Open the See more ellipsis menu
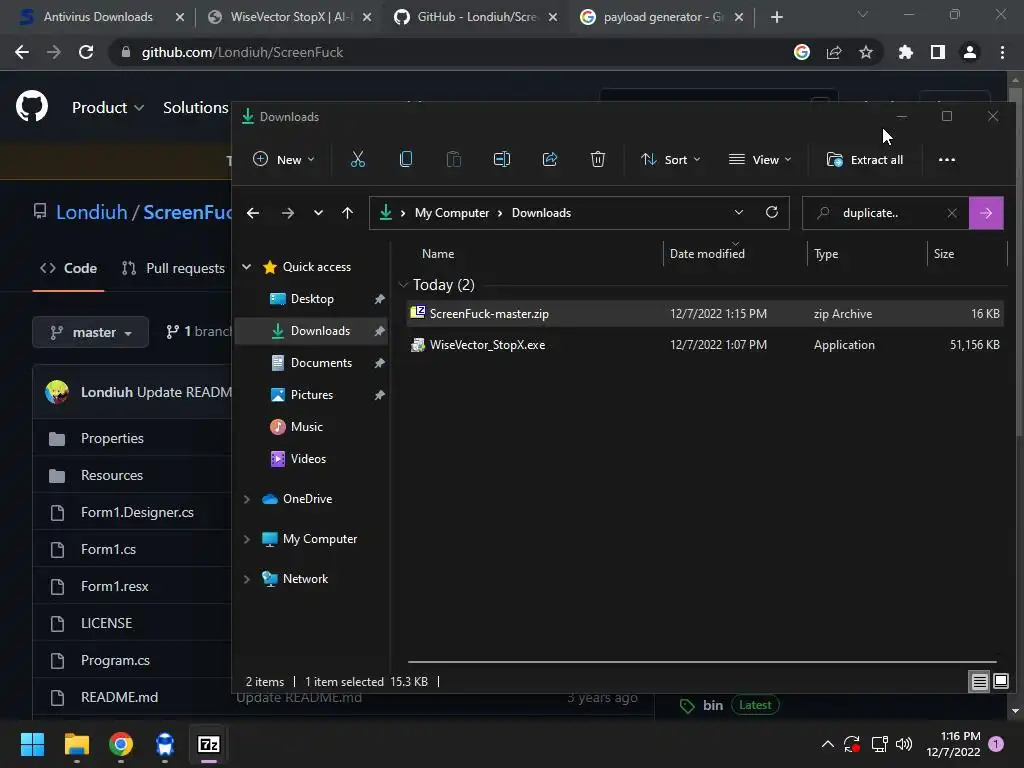This screenshot has height=768, width=1024. [x=946, y=159]
